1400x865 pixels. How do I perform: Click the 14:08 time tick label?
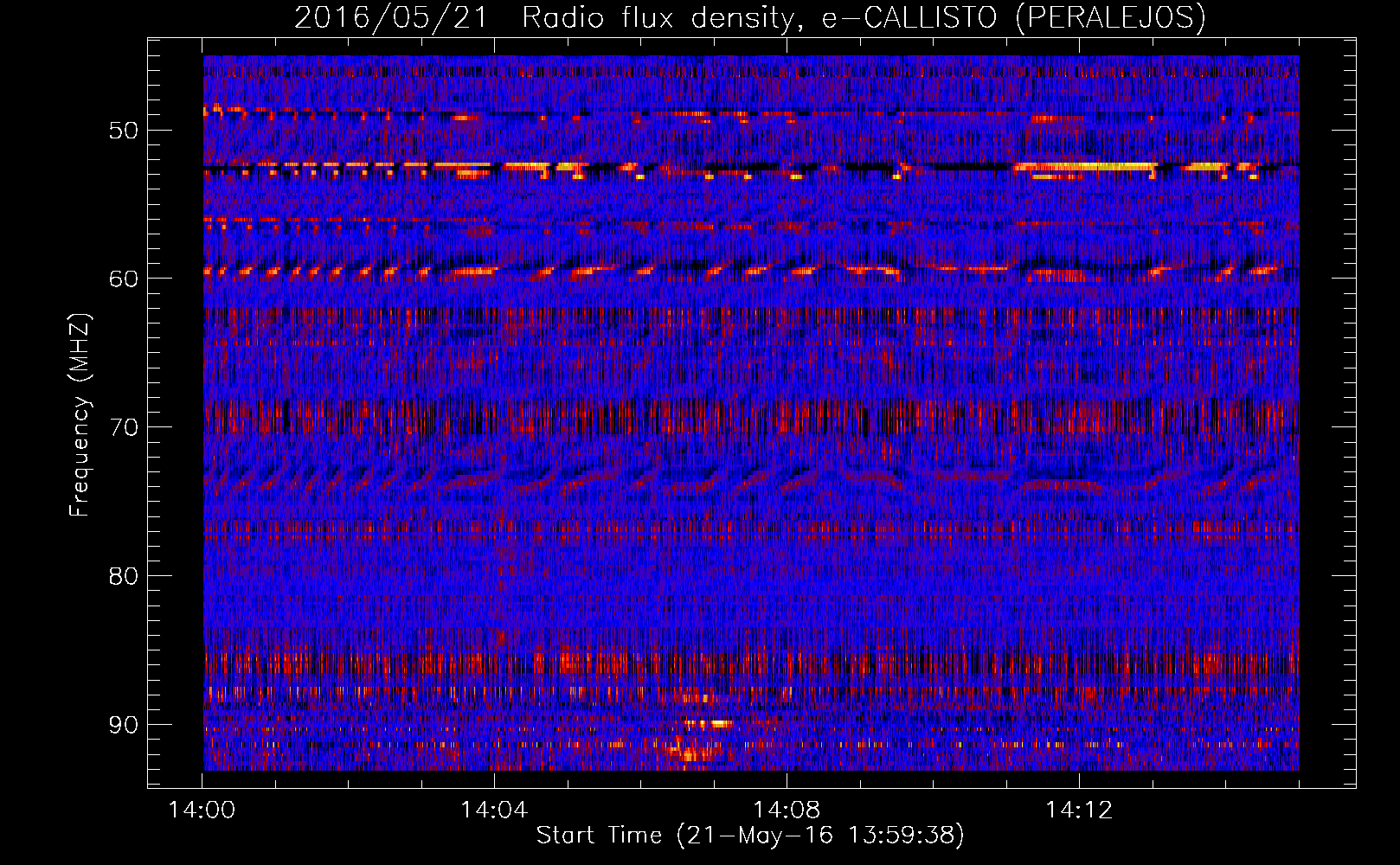787,811
